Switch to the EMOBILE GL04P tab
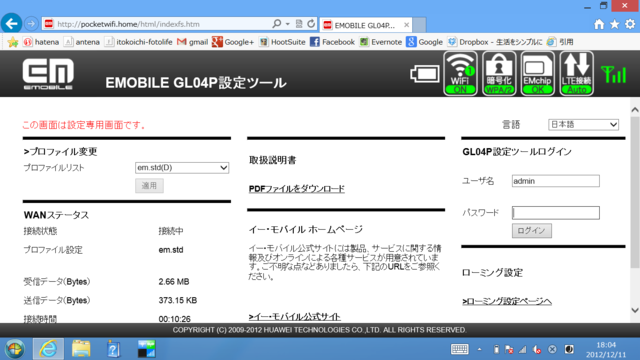Viewport: 640px width, 360px height. pos(364,25)
